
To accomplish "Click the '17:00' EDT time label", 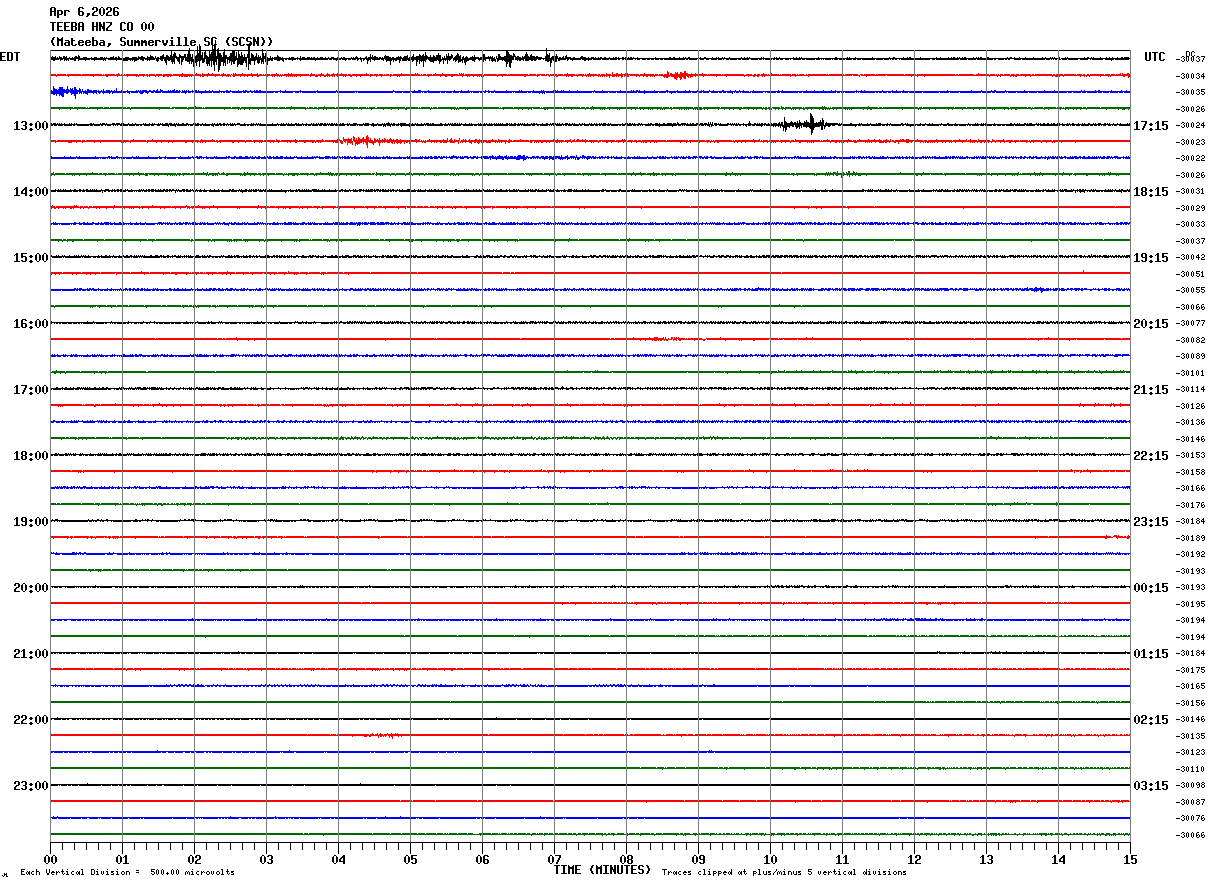I will 30,390.
